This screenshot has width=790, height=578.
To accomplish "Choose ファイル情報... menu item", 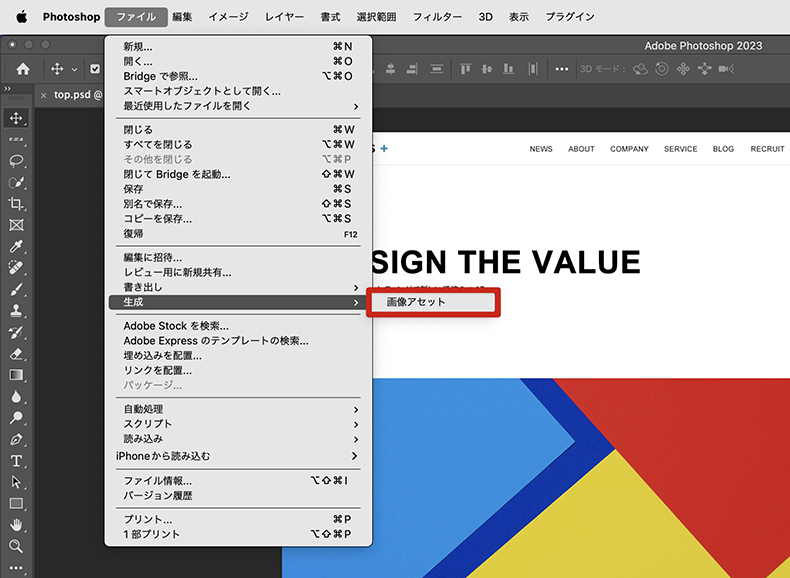I will tap(238, 481).
